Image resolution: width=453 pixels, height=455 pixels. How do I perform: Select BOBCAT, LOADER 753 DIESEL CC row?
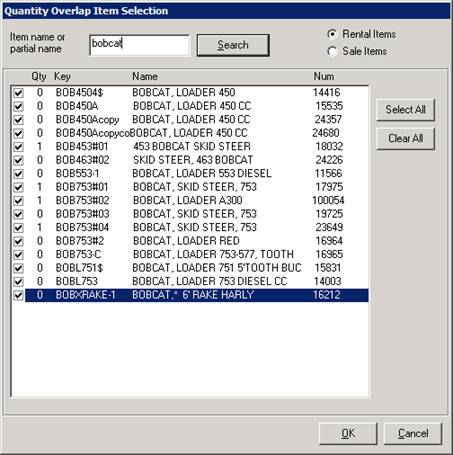tap(197, 281)
